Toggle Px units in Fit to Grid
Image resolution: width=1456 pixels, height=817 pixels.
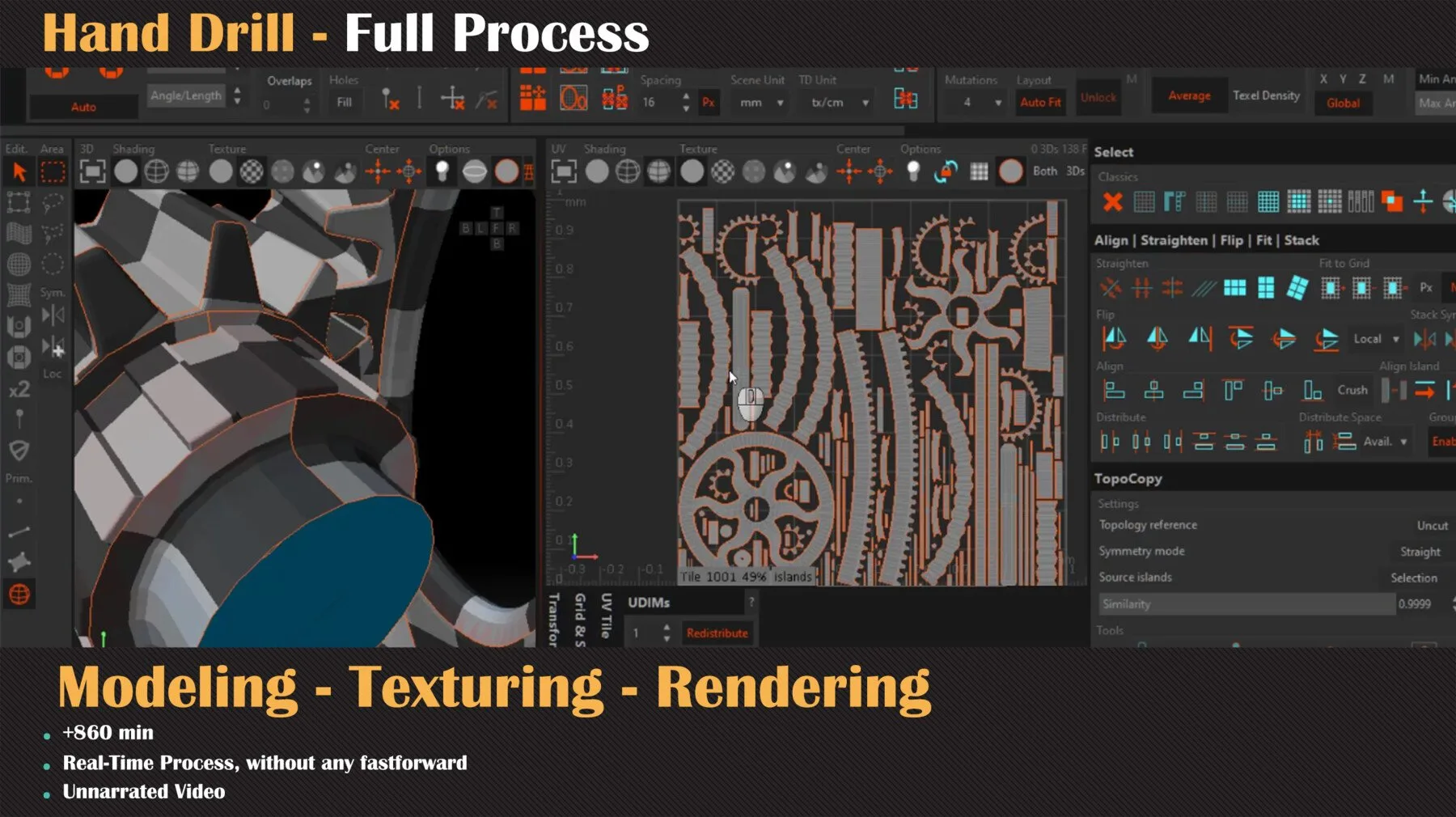[1426, 287]
